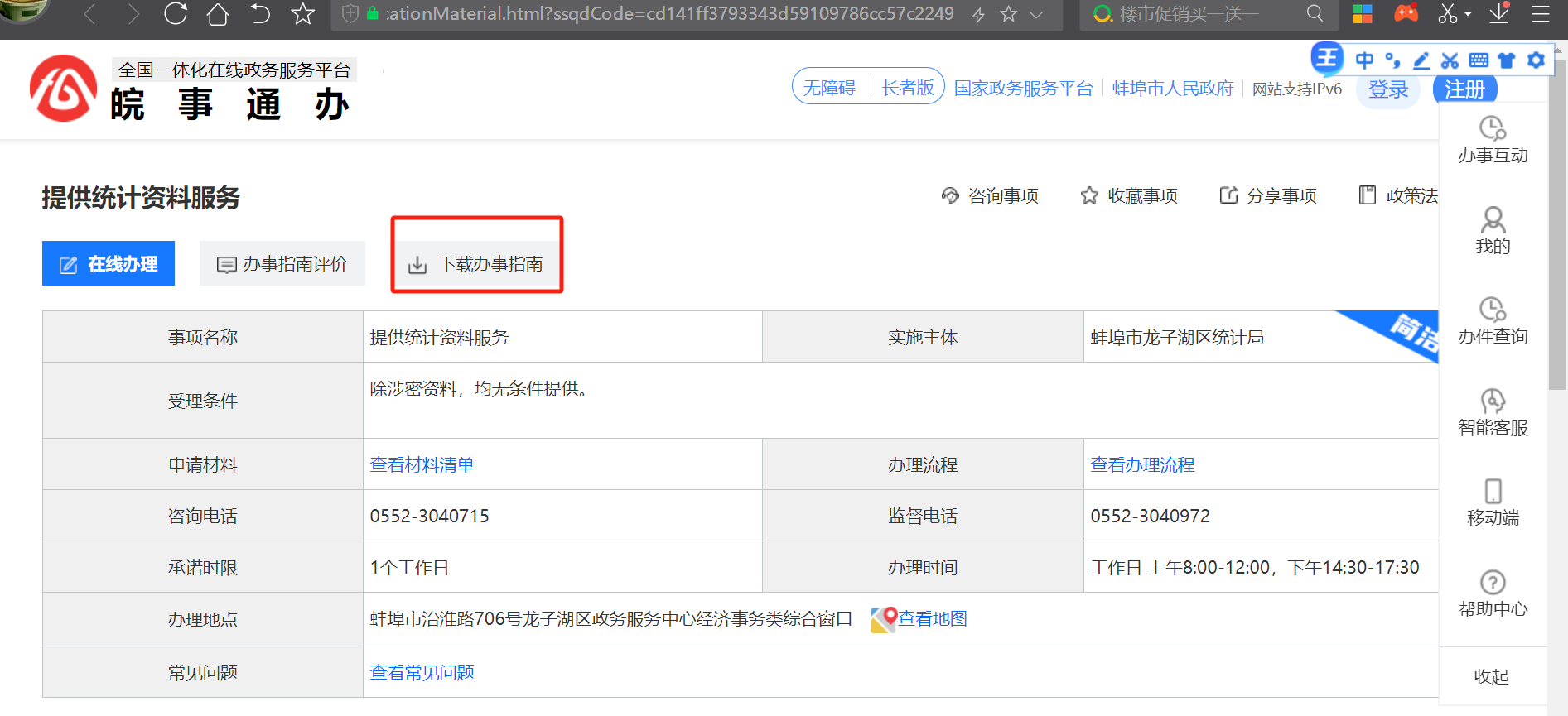The width and height of the screenshot is (1568, 716).
Task: Open 我的 in sidebar
Action: point(1493,231)
